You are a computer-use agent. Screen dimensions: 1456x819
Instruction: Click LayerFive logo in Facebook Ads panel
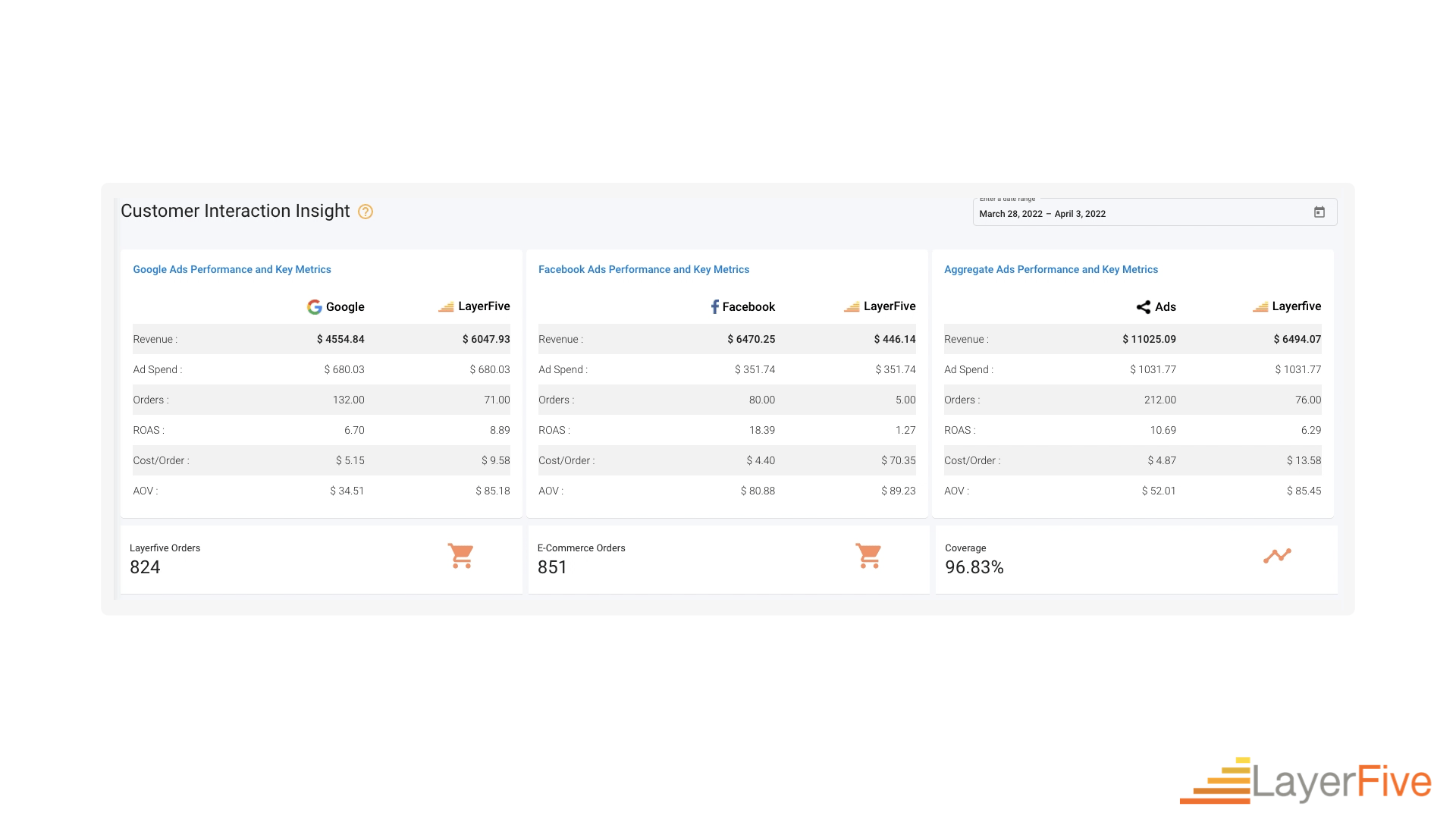[852, 307]
